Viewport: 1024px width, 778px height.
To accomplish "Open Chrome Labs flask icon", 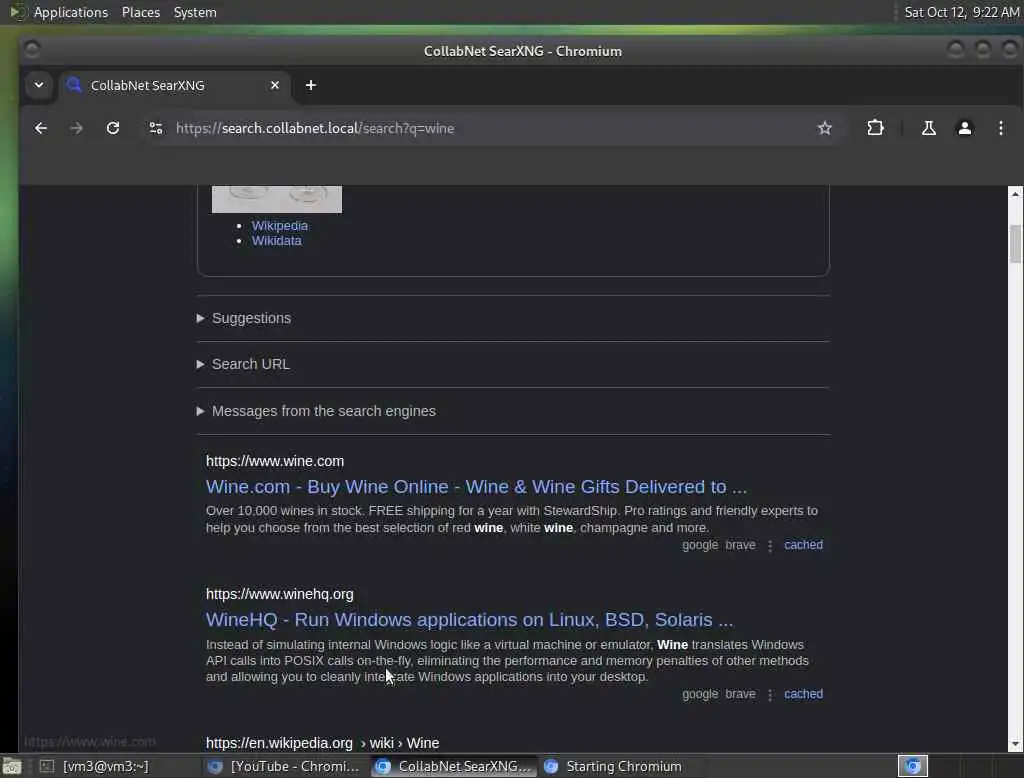I will pos(928,128).
